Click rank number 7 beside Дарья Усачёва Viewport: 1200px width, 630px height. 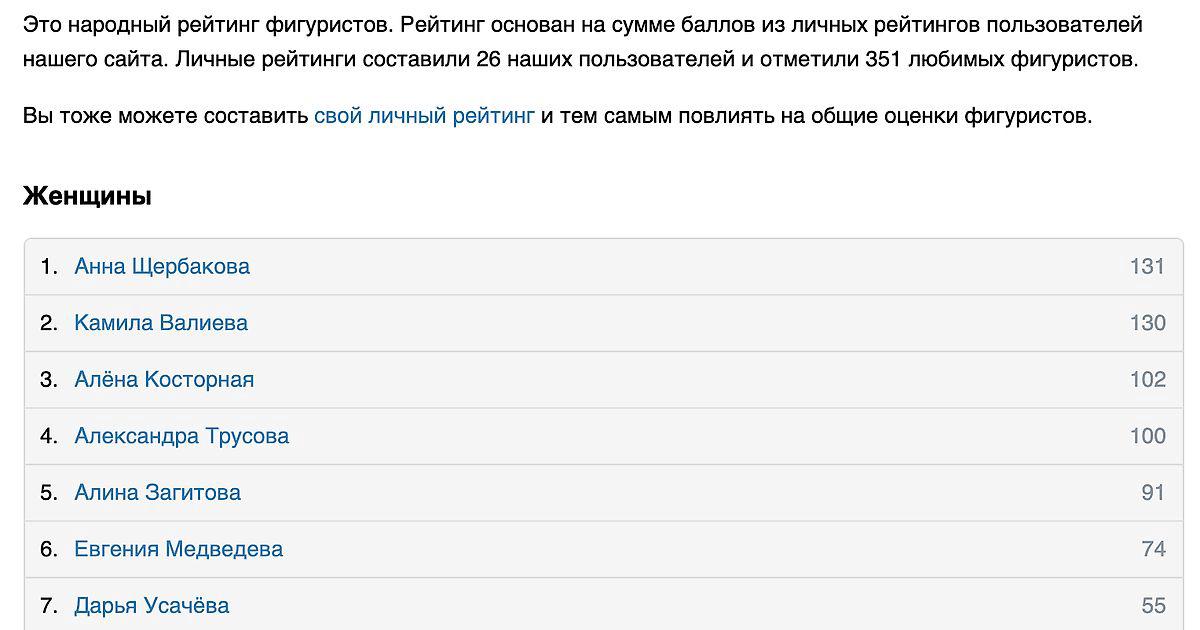point(48,606)
